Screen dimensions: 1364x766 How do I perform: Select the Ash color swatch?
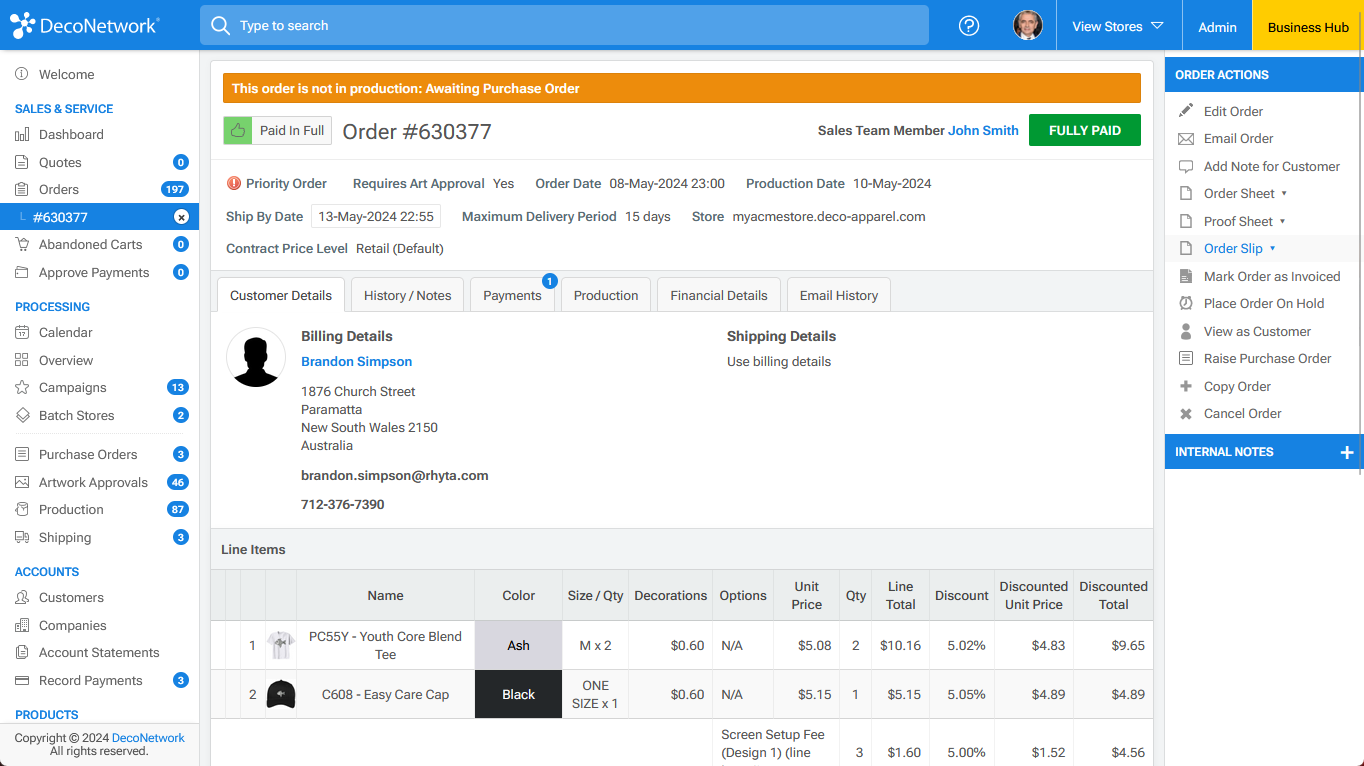518,645
